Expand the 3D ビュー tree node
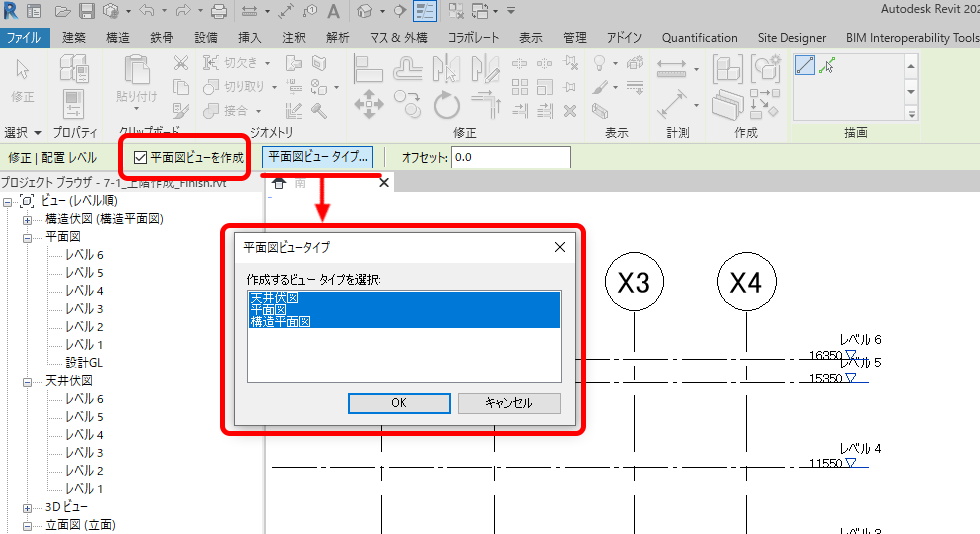 point(27,508)
